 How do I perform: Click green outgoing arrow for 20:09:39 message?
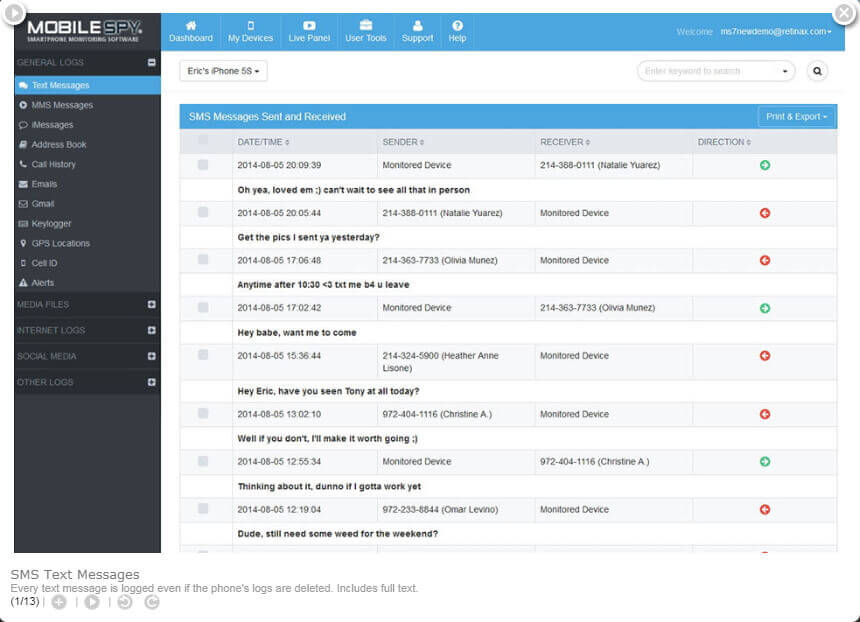pyautogui.click(x=765, y=165)
